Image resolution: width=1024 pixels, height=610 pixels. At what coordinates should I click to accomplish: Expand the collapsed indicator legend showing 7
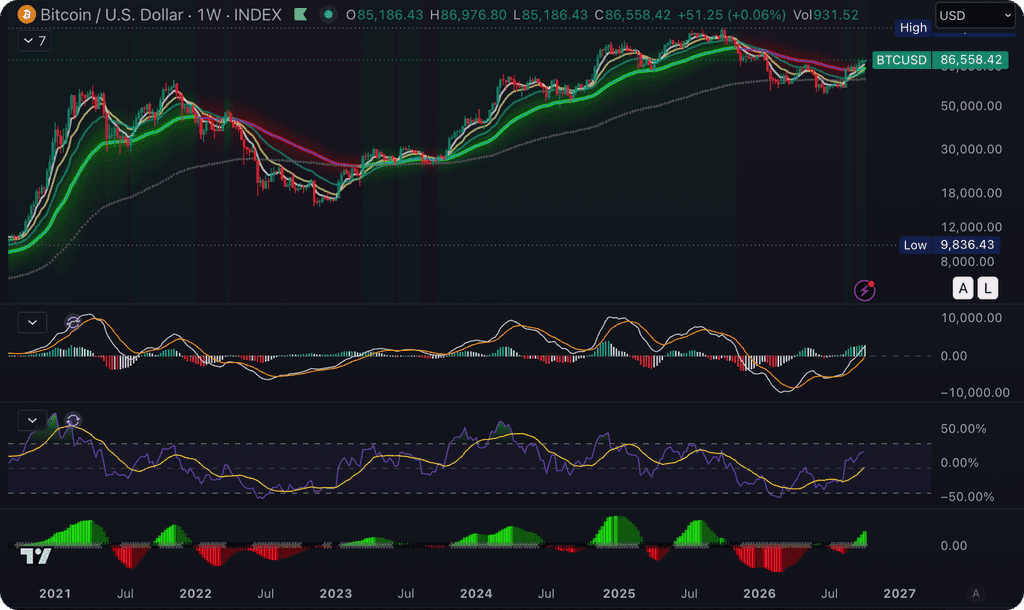pyautogui.click(x=34, y=41)
